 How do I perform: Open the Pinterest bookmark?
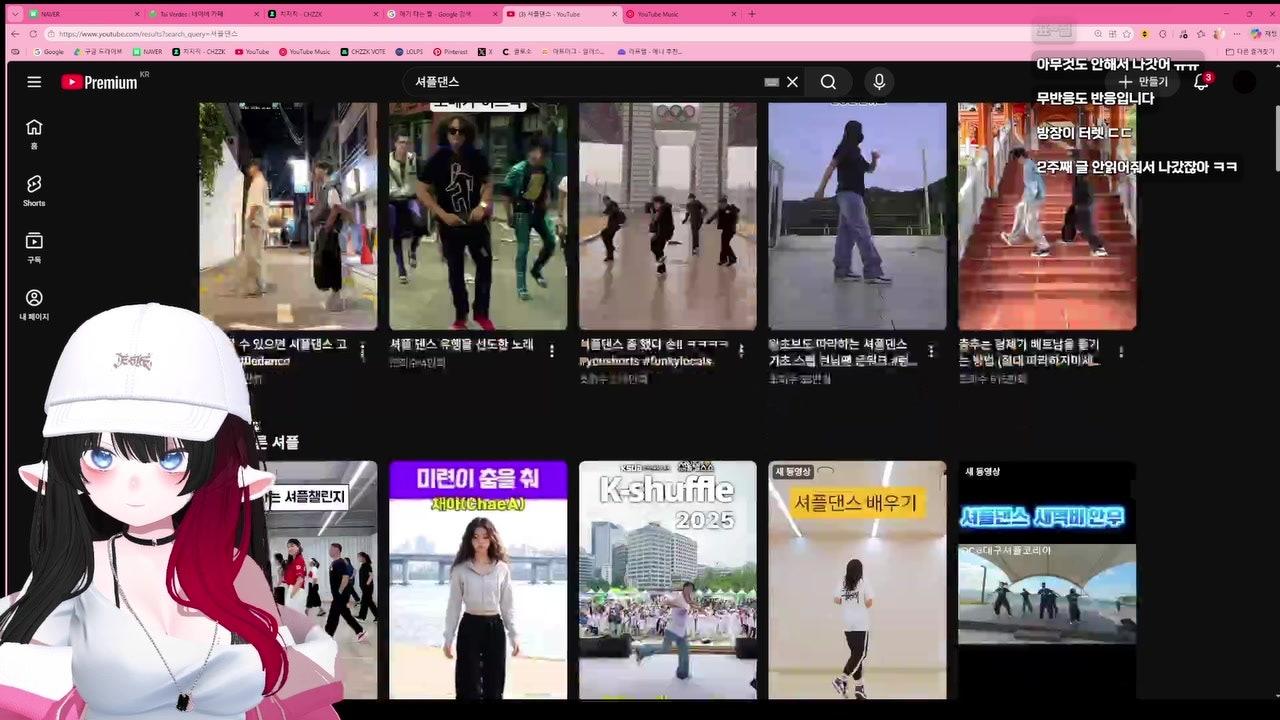click(450, 51)
